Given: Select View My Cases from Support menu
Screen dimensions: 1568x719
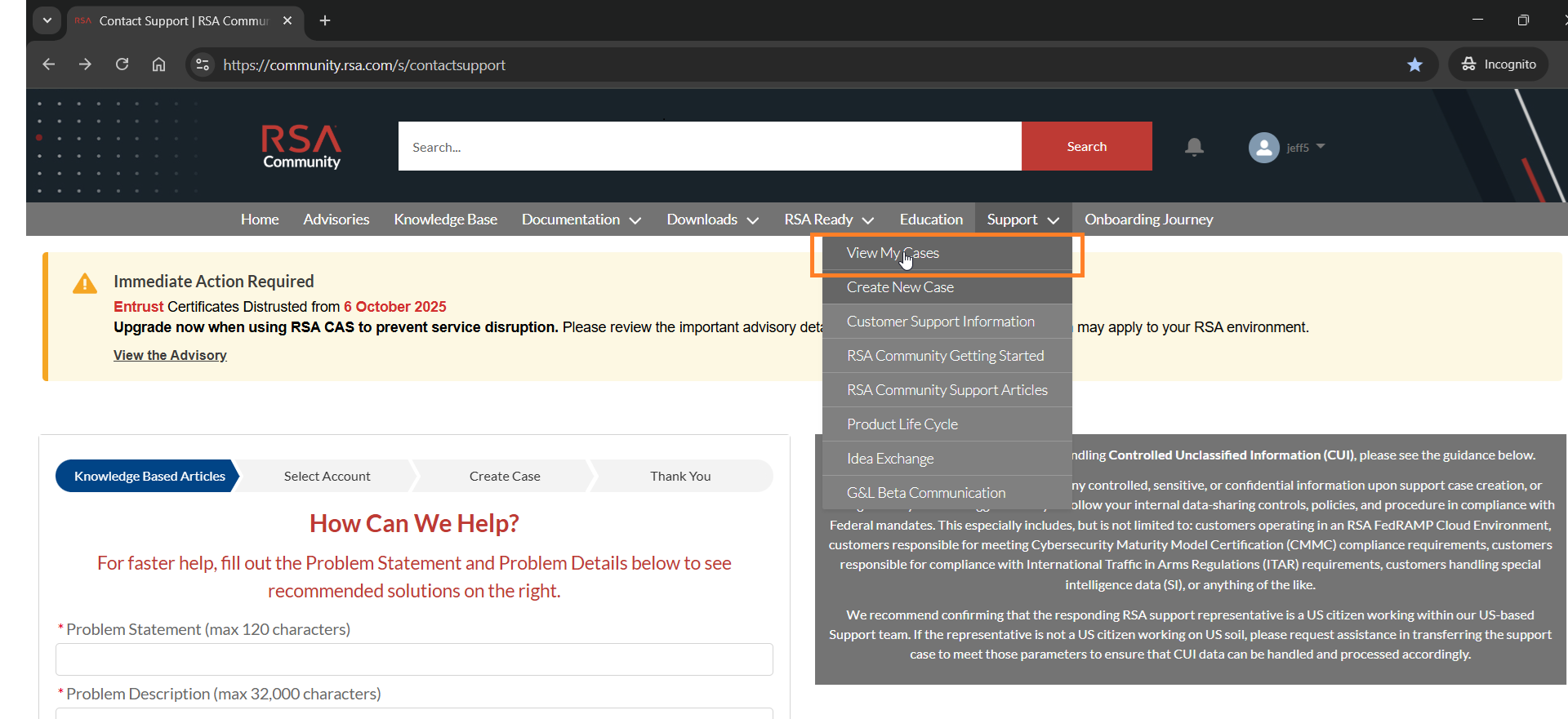Looking at the screenshot, I should point(893,253).
